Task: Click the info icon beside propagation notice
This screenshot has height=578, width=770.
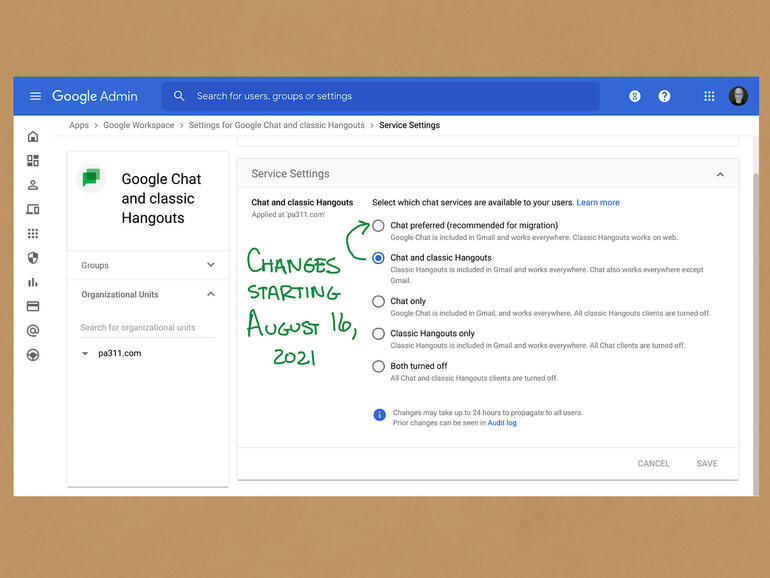Action: tap(380, 415)
